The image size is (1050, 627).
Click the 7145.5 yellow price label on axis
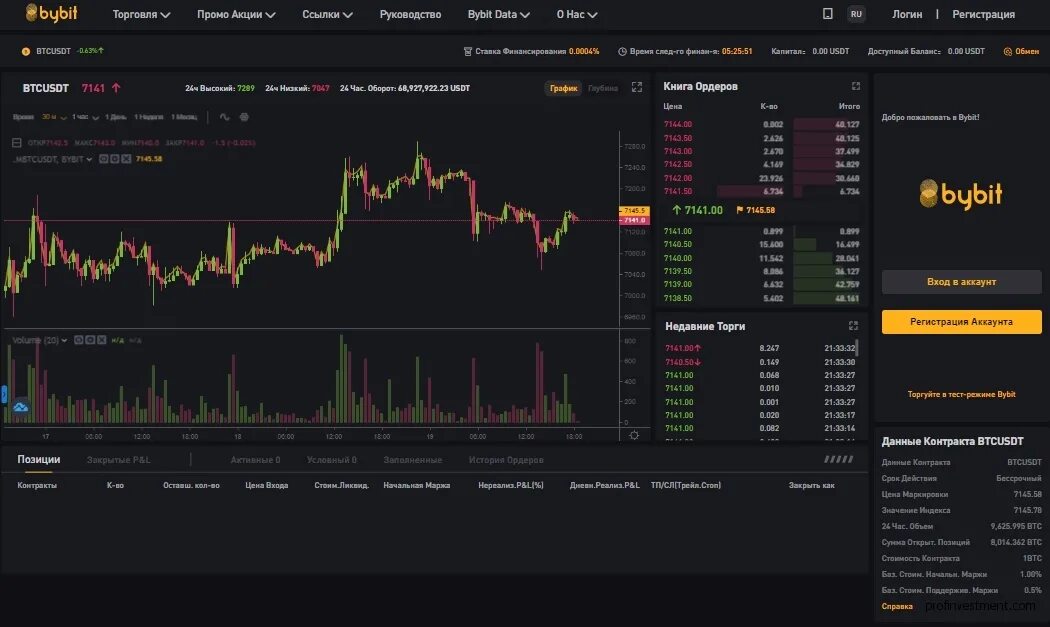tap(633, 211)
